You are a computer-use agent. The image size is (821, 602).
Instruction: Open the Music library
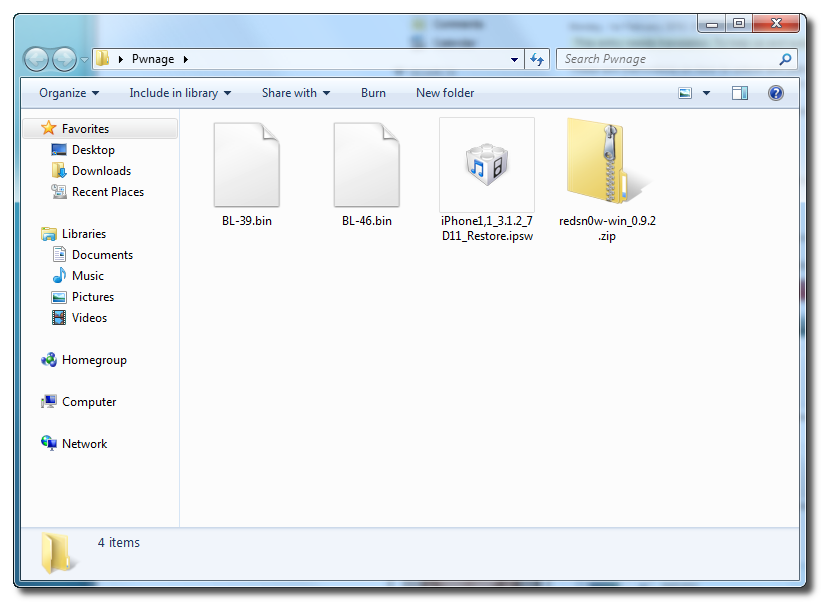click(x=88, y=275)
